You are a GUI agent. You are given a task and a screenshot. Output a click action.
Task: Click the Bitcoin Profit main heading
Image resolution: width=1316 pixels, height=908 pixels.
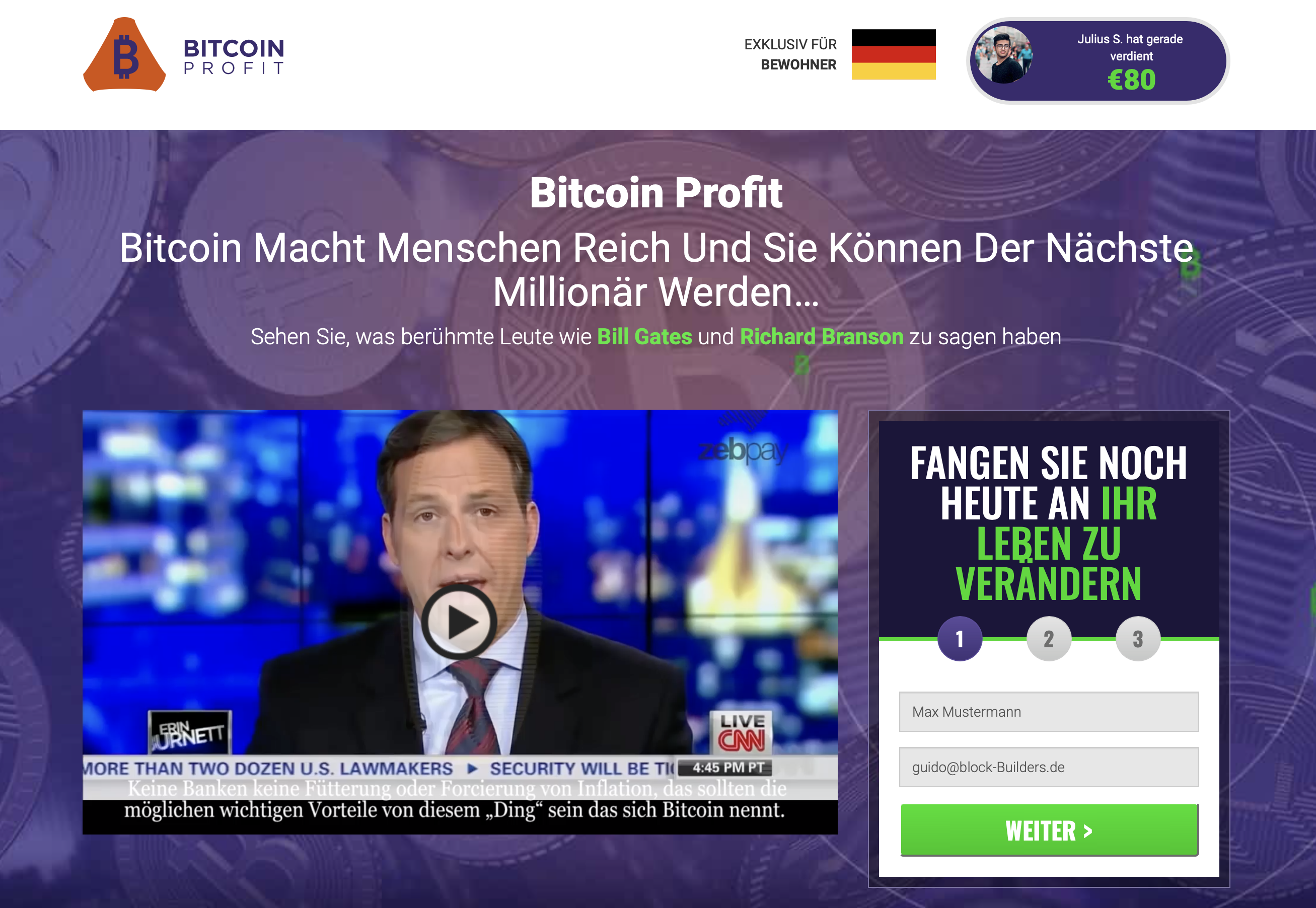pos(656,193)
